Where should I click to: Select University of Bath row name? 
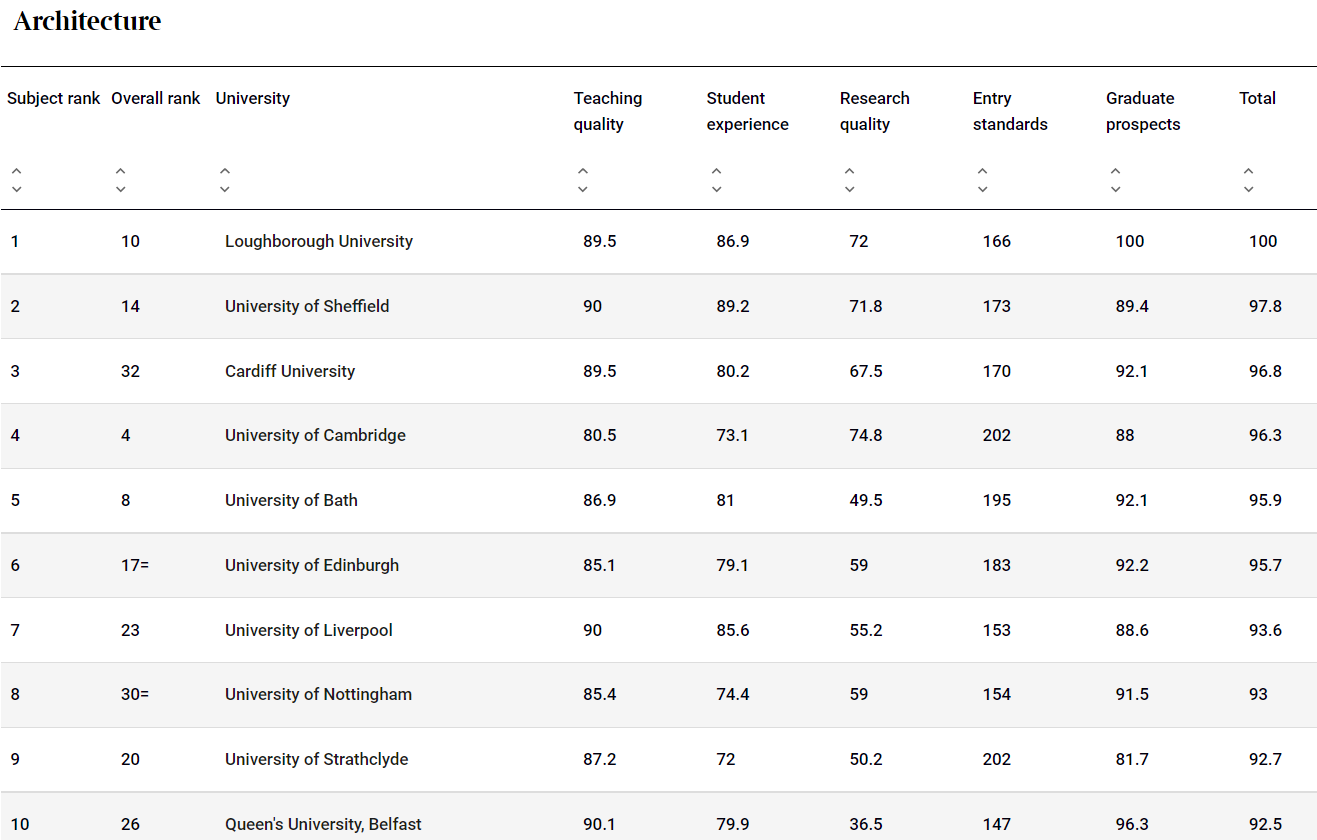click(291, 500)
